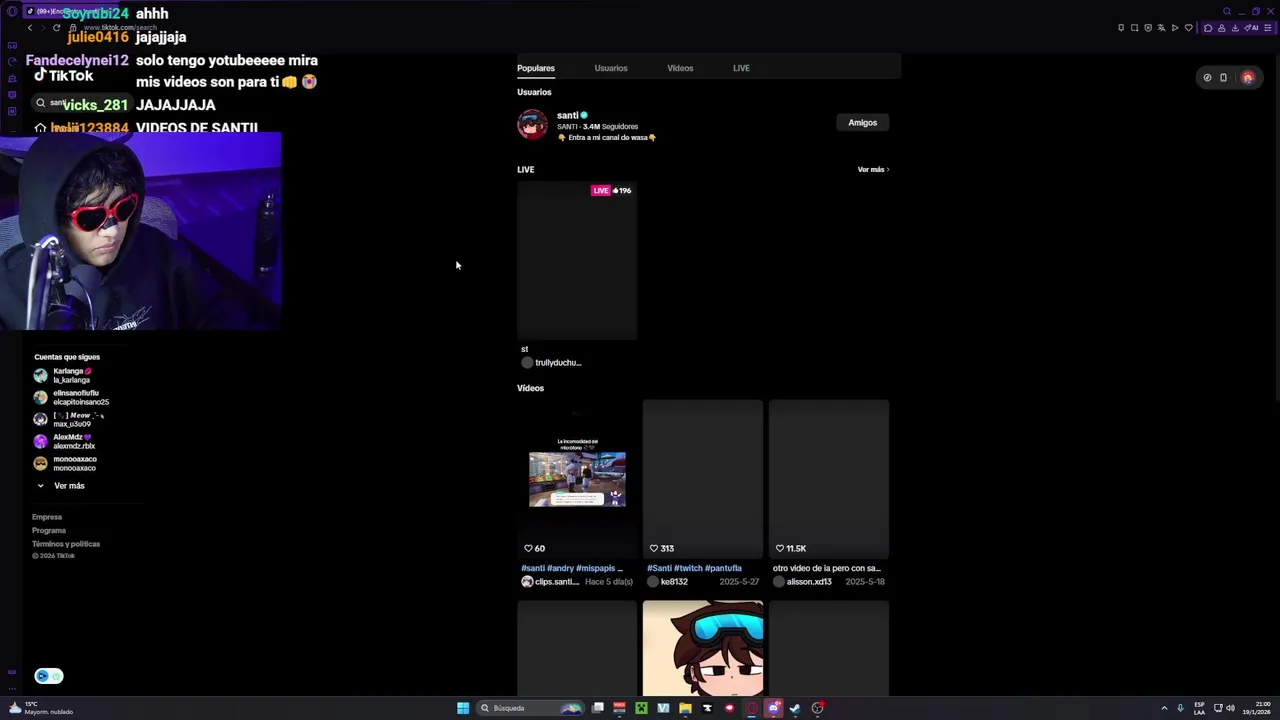
Task: Click the TikTok logo
Action: click(63, 75)
